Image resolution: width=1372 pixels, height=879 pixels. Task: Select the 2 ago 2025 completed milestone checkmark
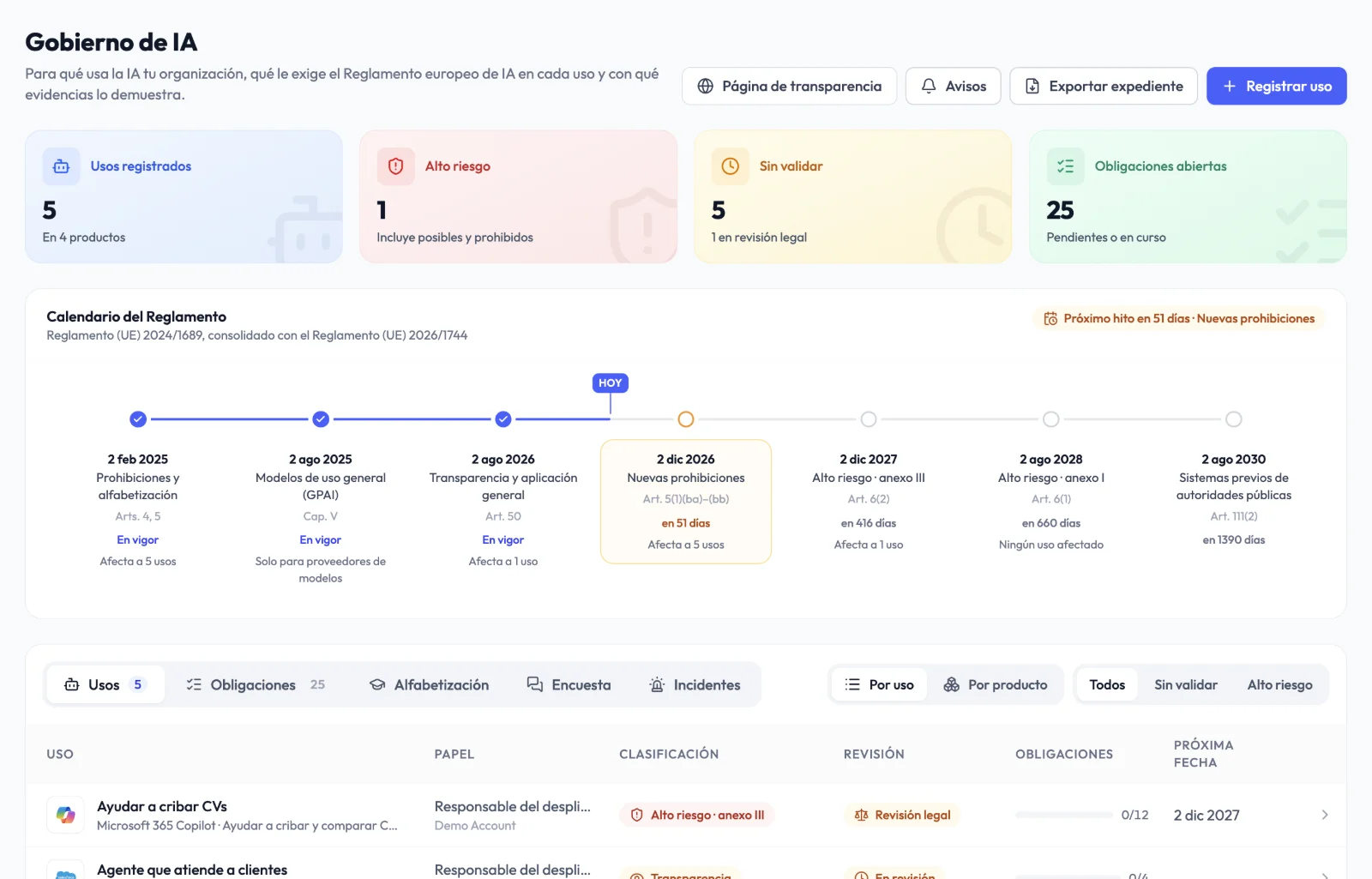click(321, 419)
